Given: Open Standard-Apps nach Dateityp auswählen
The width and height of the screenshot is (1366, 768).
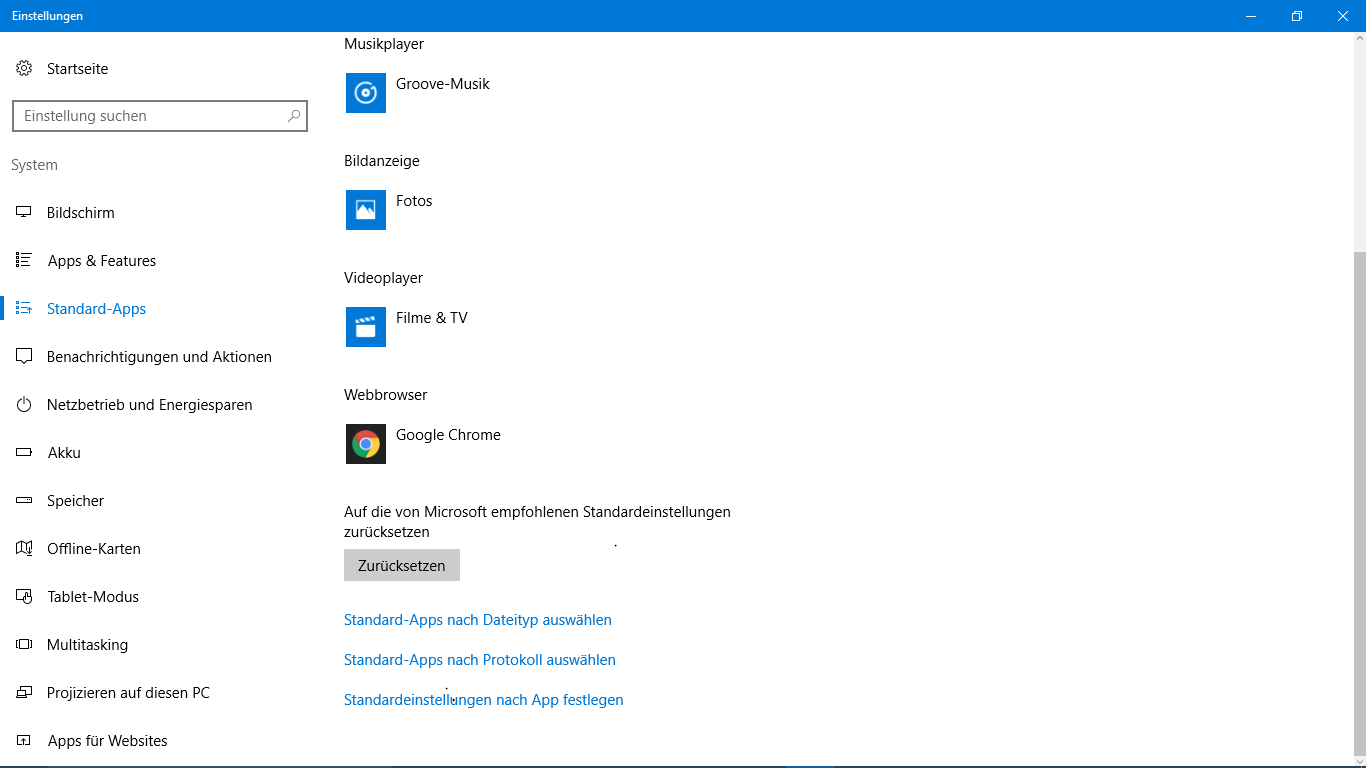Looking at the screenshot, I should (x=478, y=620).
